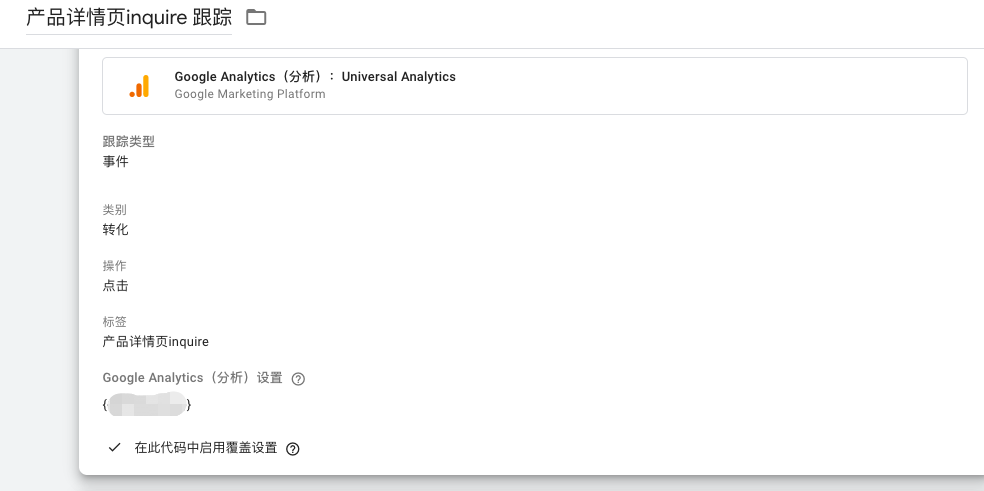Open the blurred settings variable in braces
Image resolution: width=984 pixels, height=491 pixels.
tap(146, 405)
